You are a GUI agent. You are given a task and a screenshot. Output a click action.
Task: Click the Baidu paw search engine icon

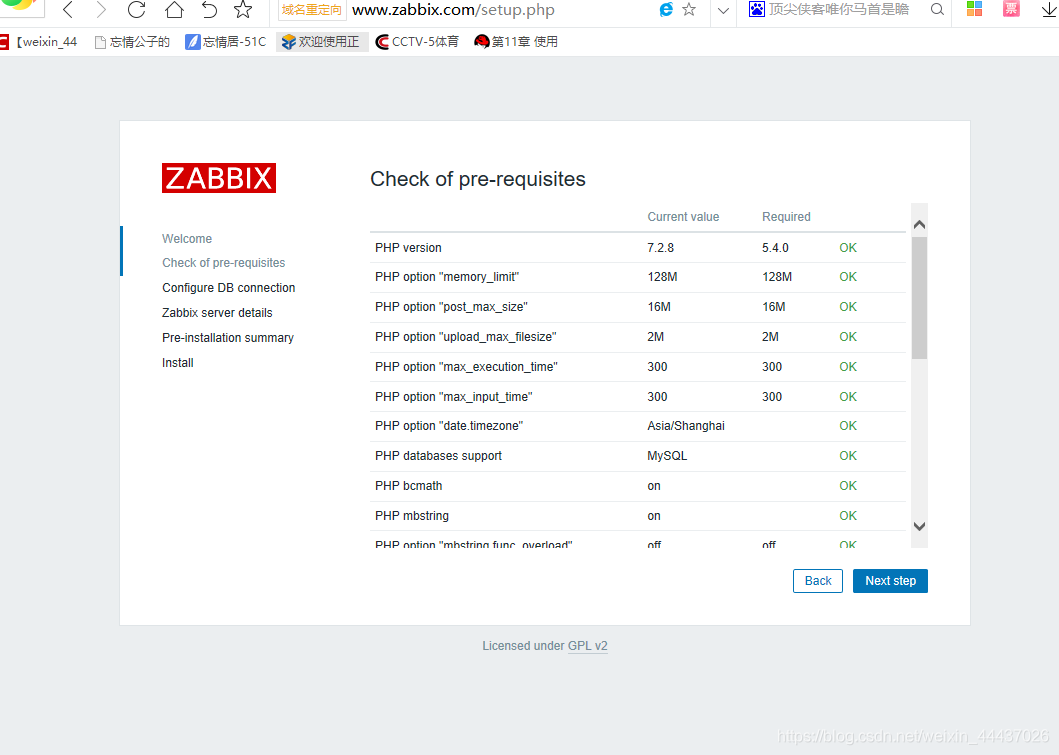(x=756, y=9)
